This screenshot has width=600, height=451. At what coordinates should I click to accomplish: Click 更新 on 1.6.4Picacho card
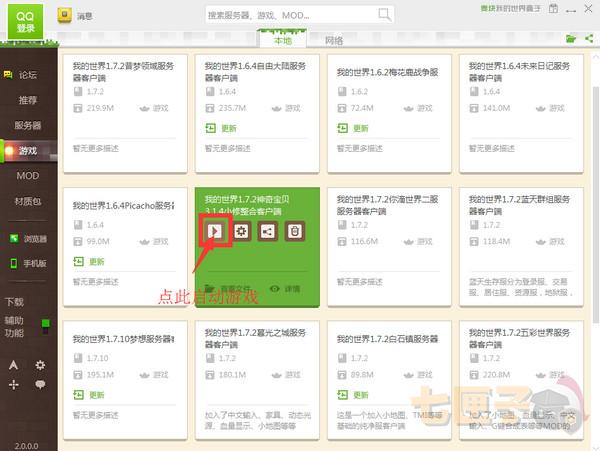click(89, 262)
